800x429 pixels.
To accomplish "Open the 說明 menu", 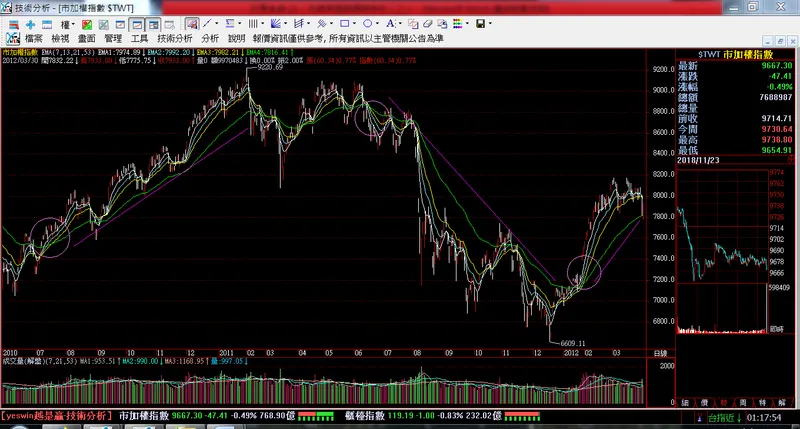I will point(237,38).
